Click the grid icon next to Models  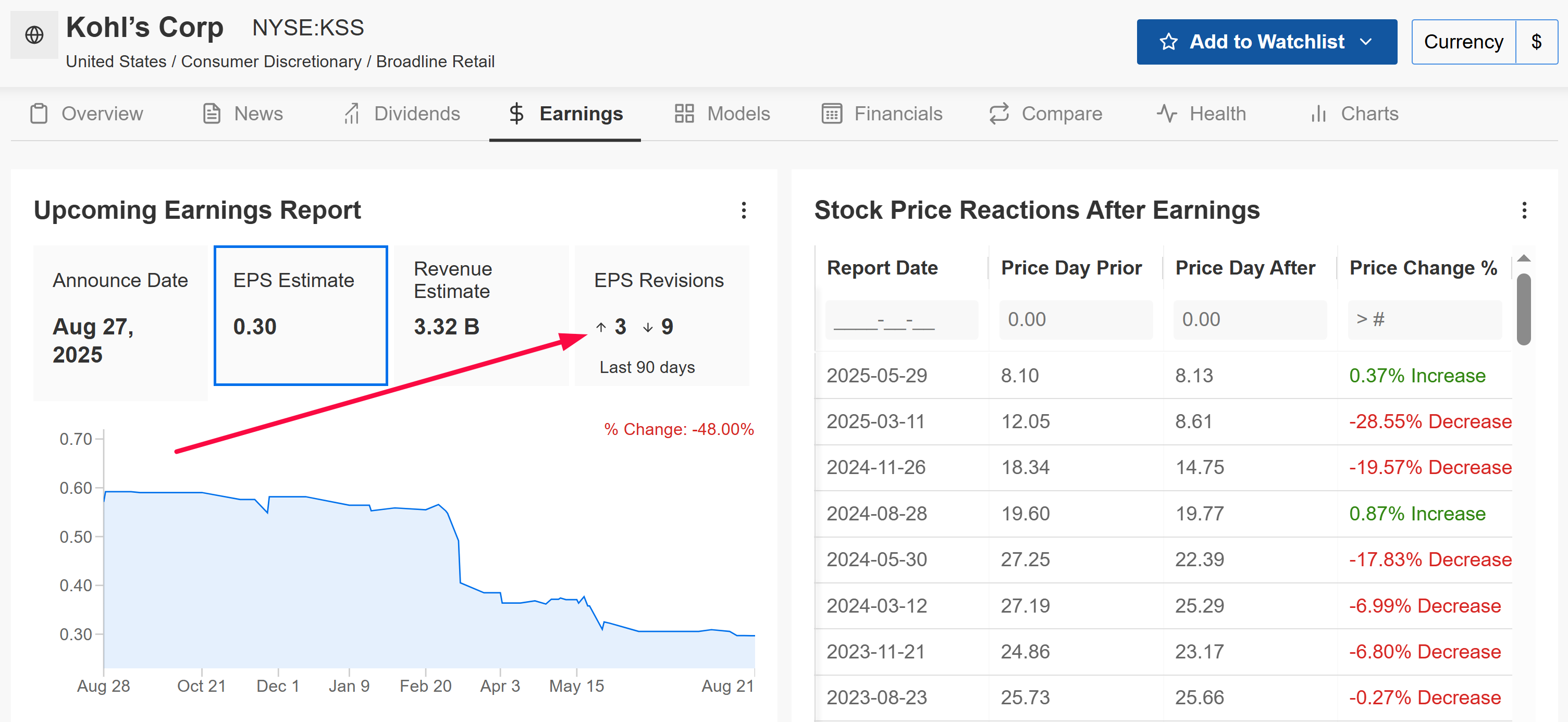[684, 114]
